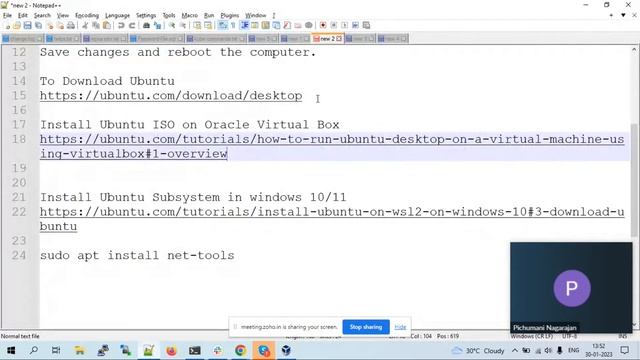Open the View menu
This screenshot has height=360, width=640.
pos(62,15)
